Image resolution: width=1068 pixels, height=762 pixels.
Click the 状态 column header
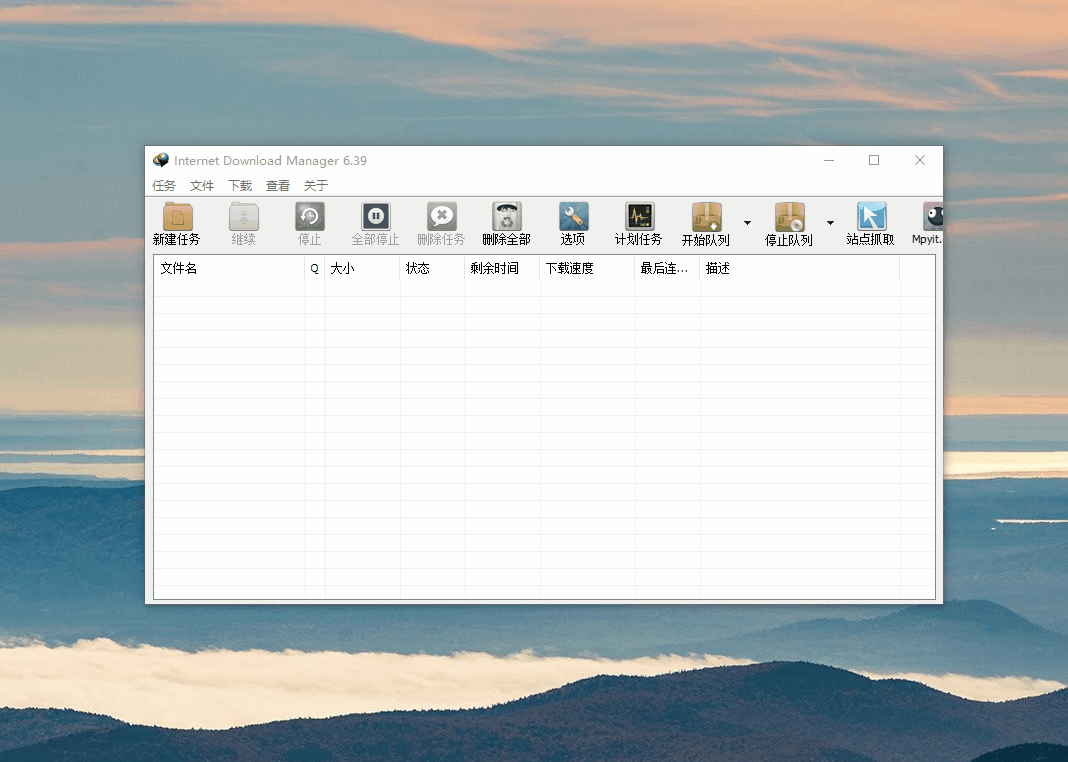coord(432,269)
